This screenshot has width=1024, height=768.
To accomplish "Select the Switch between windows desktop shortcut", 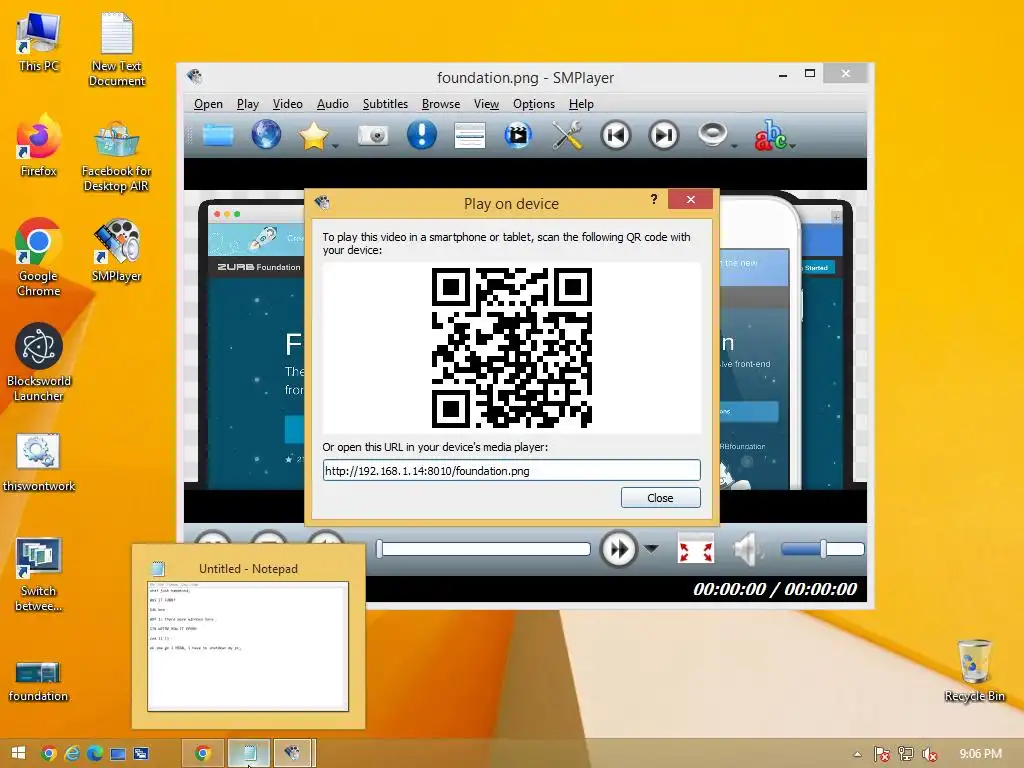I will 39,575.
